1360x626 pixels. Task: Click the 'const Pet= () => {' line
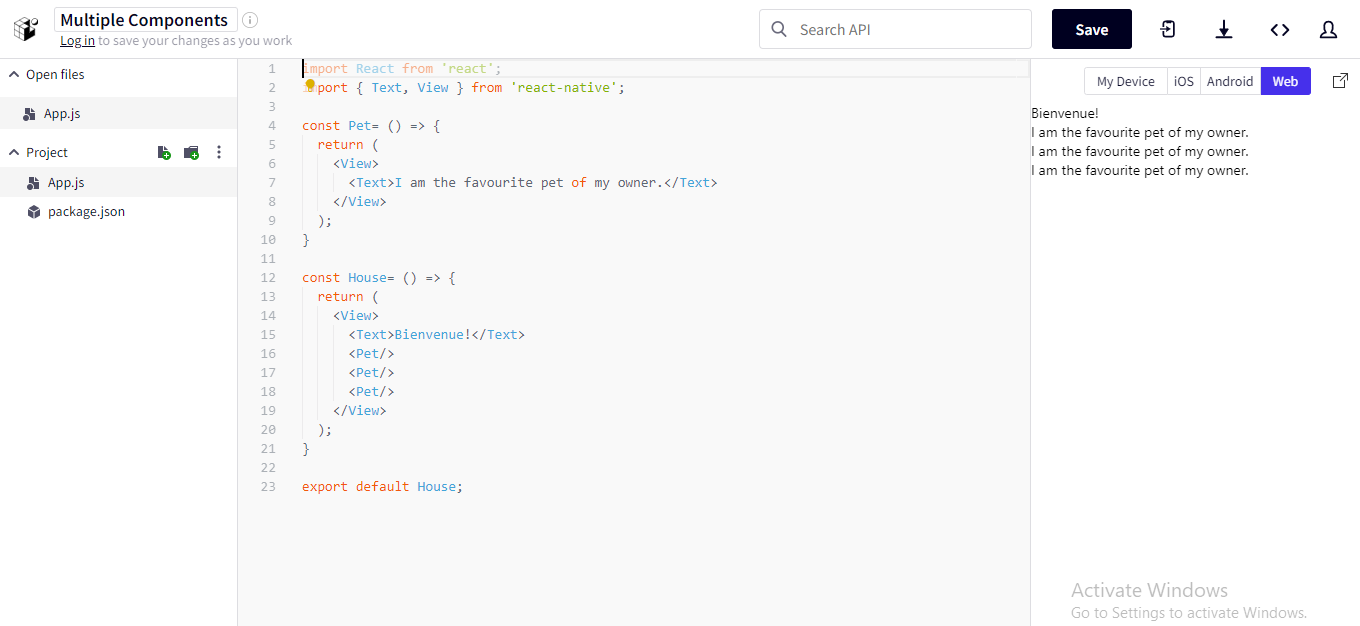tap(371, 126)
